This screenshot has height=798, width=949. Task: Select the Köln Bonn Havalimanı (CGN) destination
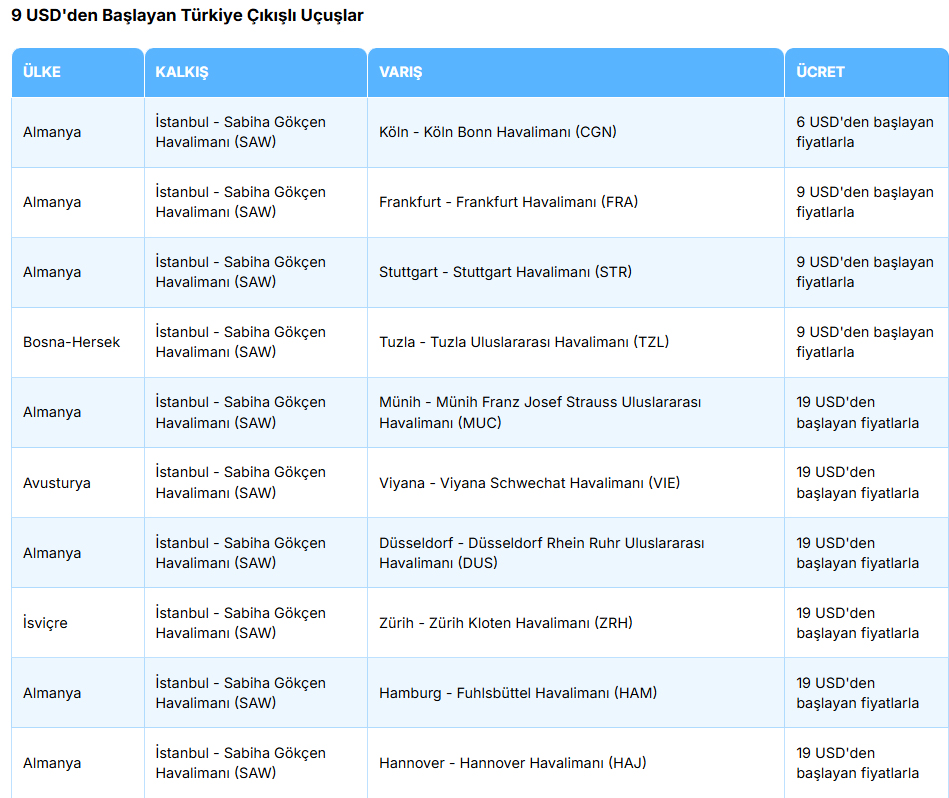tap(497, 132)
